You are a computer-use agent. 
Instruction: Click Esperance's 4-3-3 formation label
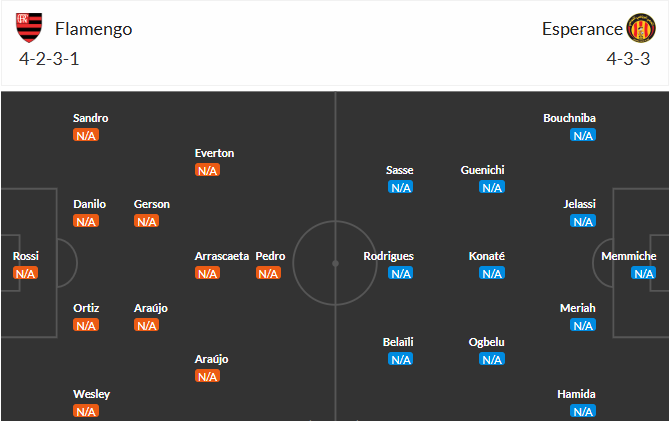click(x=628, y=59)
